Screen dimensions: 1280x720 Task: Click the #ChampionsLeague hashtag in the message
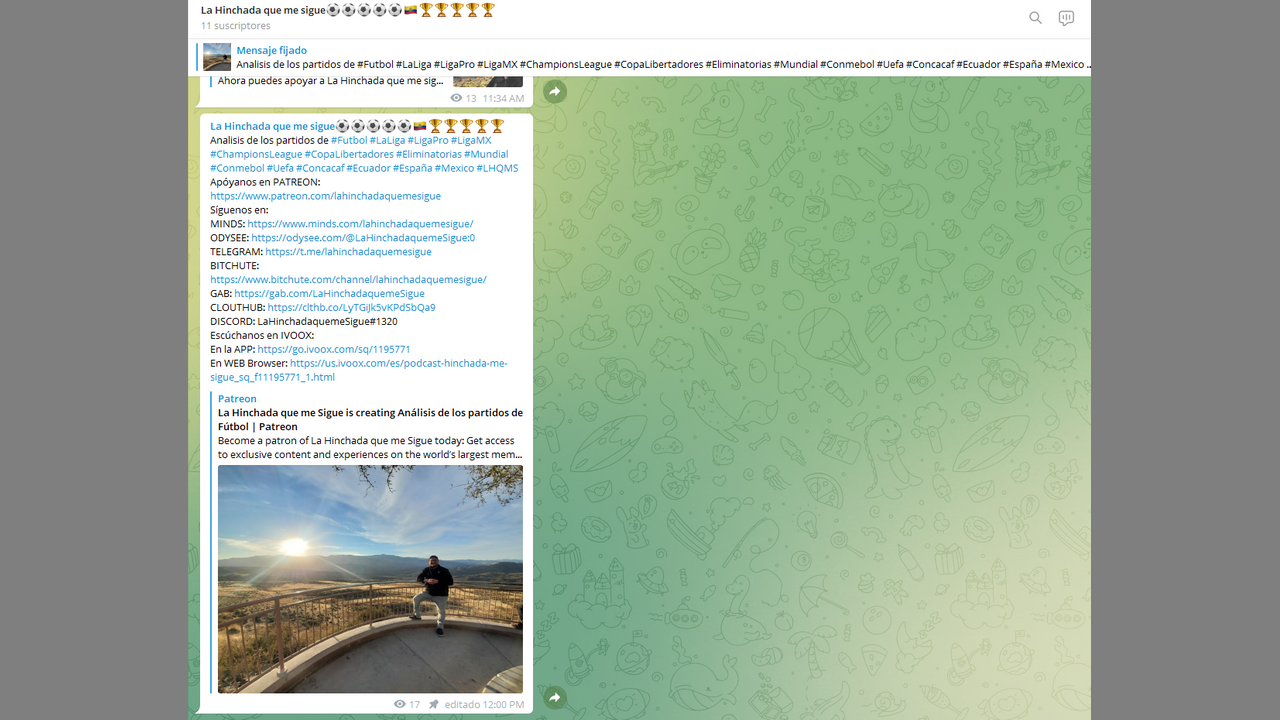256,154
